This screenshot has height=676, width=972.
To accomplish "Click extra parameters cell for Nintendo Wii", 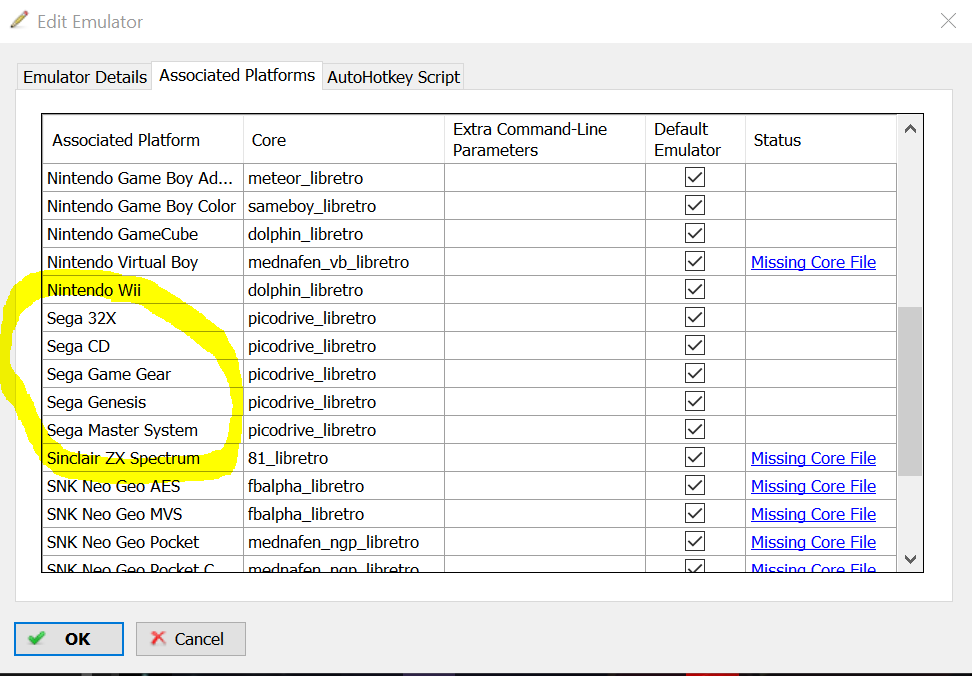I will tap(545, 290).
